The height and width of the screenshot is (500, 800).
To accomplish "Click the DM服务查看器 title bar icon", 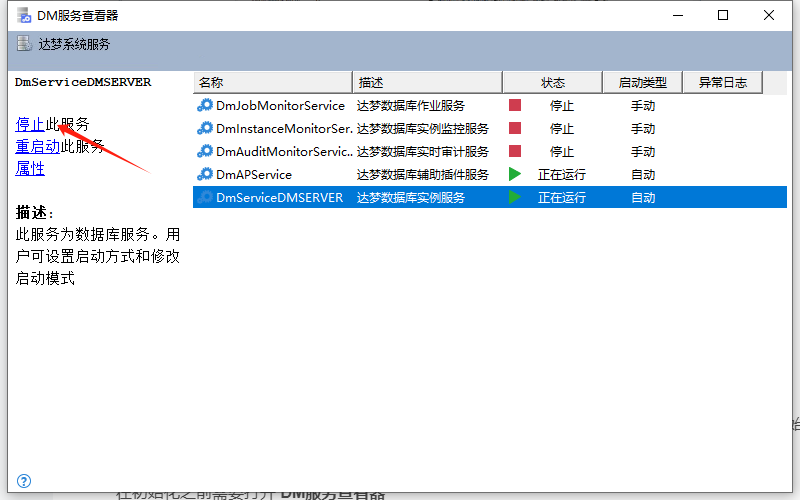I will [x=24, y=16].
